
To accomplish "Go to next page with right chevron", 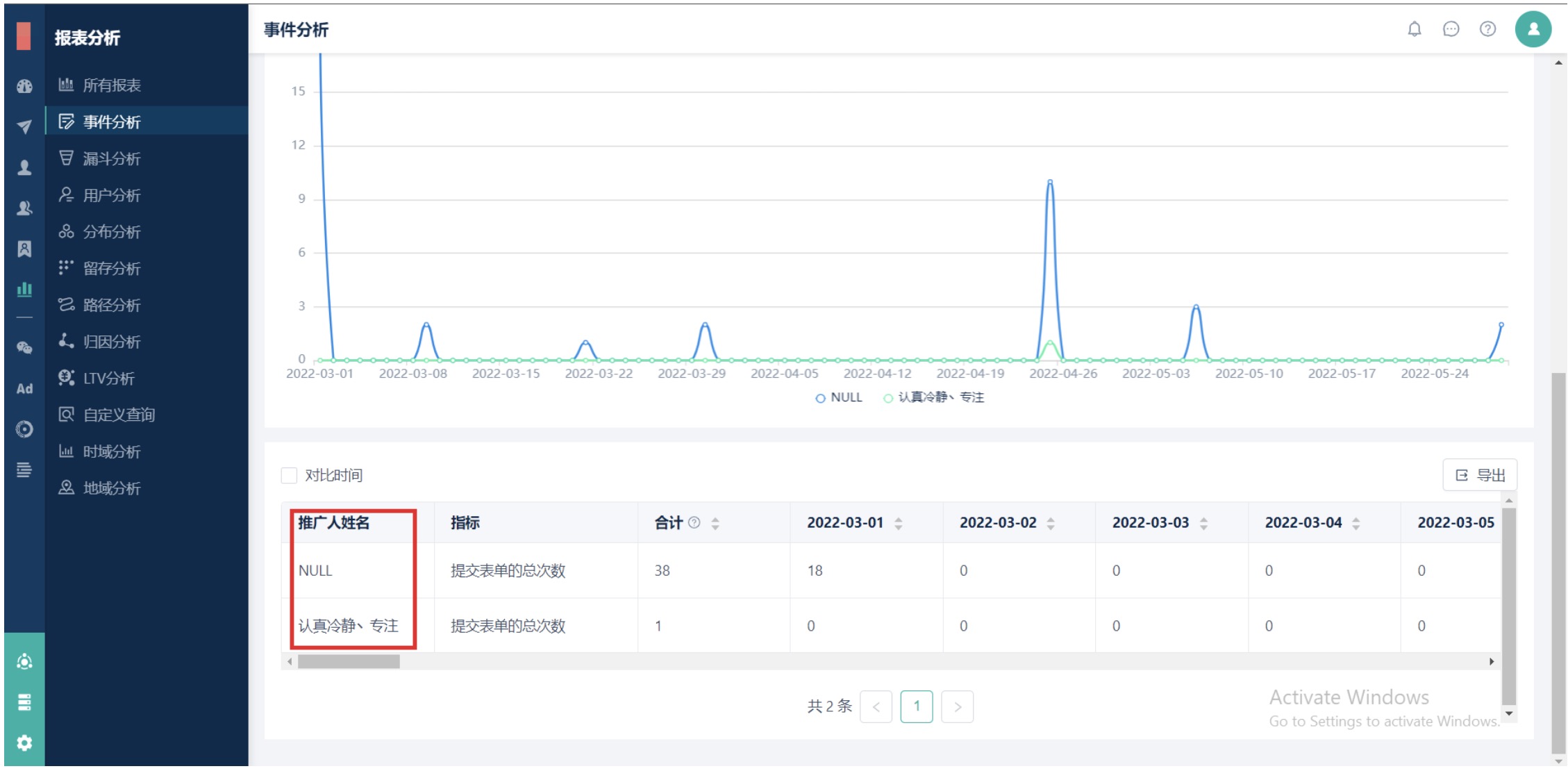I will coord(957,707).
